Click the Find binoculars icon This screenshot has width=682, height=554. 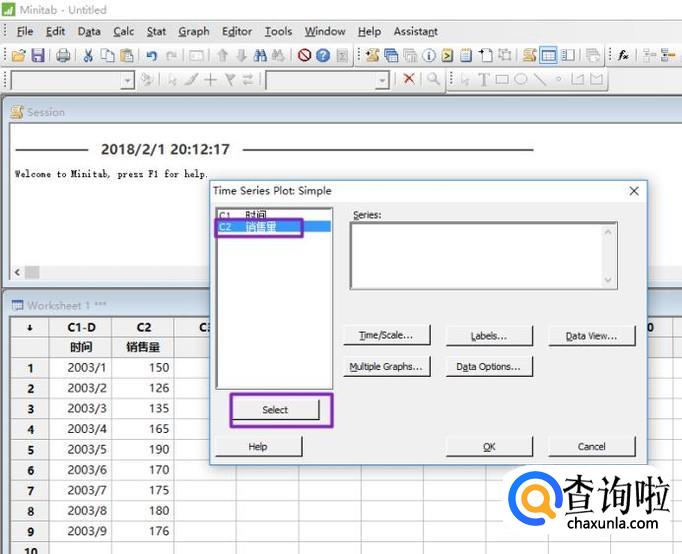coord(260,56)
